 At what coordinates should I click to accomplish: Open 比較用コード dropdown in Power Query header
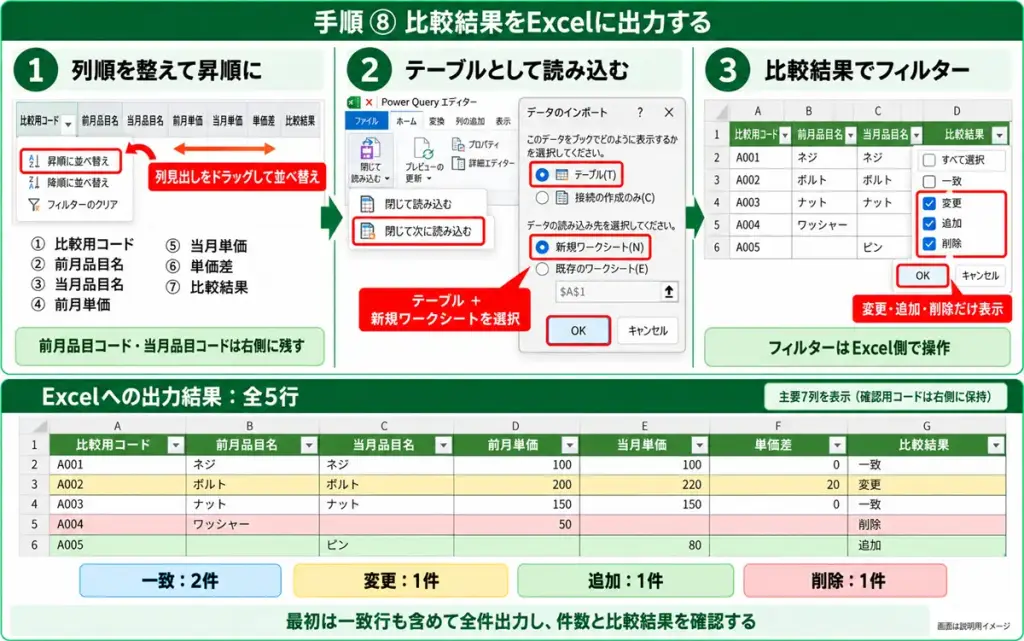point(68,122)
